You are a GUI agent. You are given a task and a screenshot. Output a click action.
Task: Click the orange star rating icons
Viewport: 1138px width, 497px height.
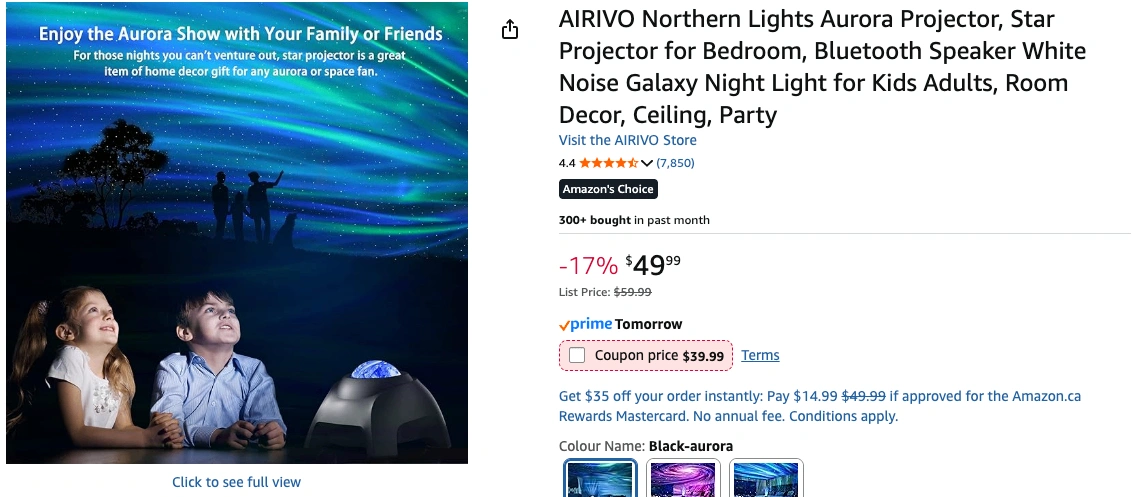pos(608,163)
